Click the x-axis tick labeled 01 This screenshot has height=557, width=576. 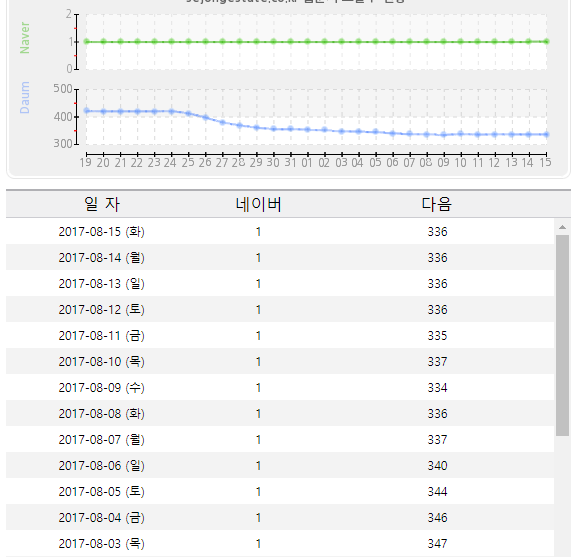click(x=307, y=162)
